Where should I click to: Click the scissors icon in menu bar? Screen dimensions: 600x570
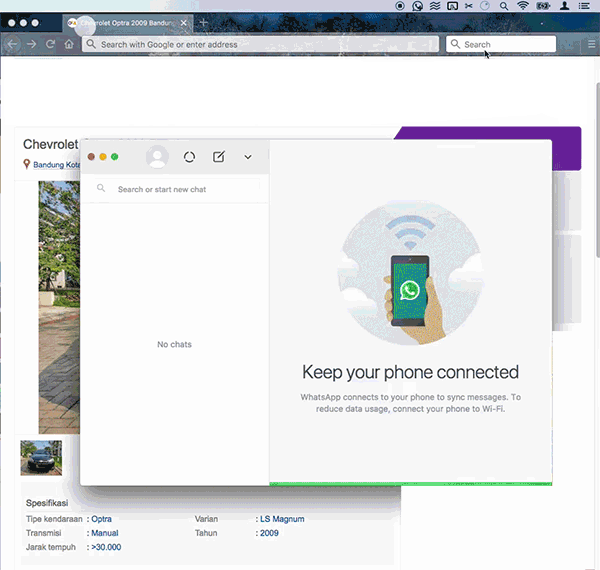click(469, 6)
